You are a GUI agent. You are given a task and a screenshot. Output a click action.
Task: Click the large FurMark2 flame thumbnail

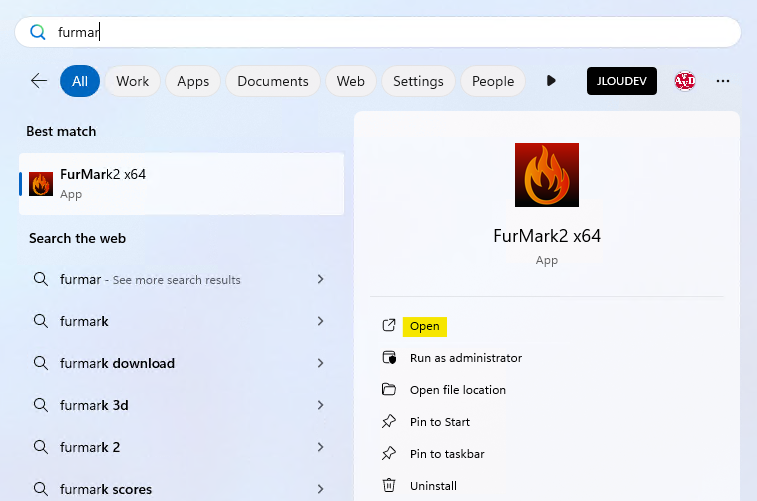pyautogui.click(x=547, y=175)
